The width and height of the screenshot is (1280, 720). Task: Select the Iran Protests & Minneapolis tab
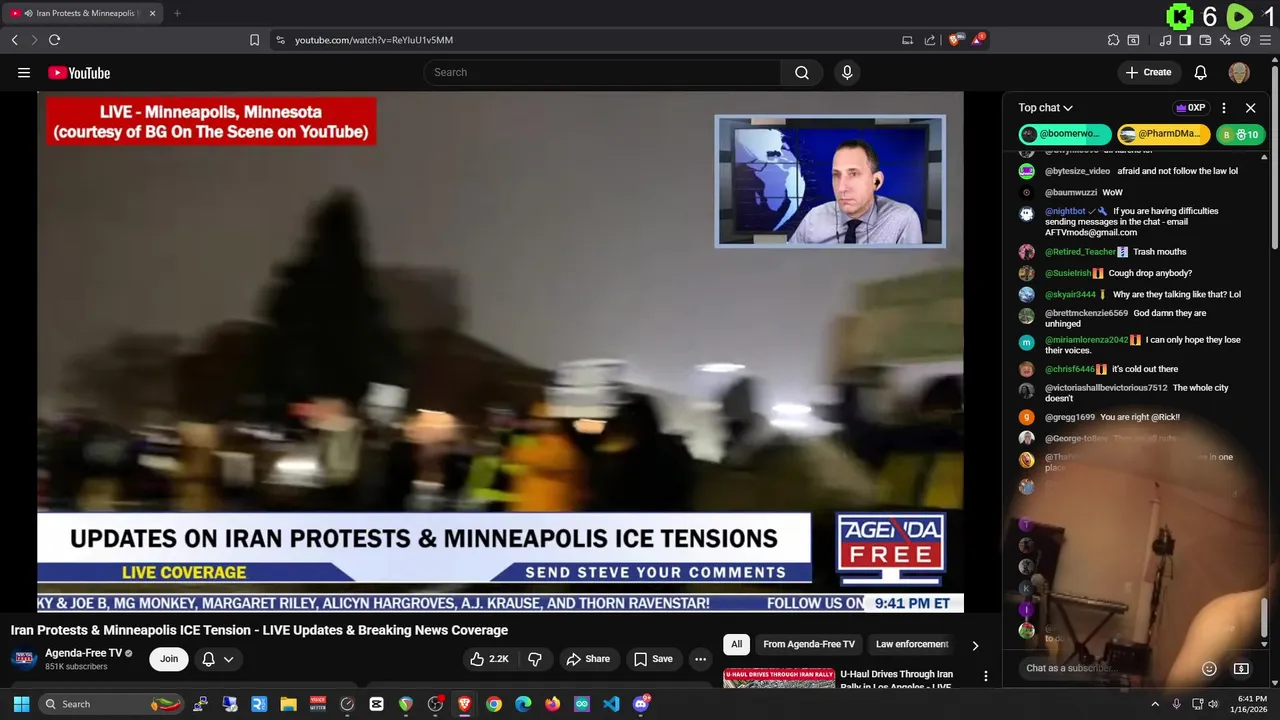(83, 13)
